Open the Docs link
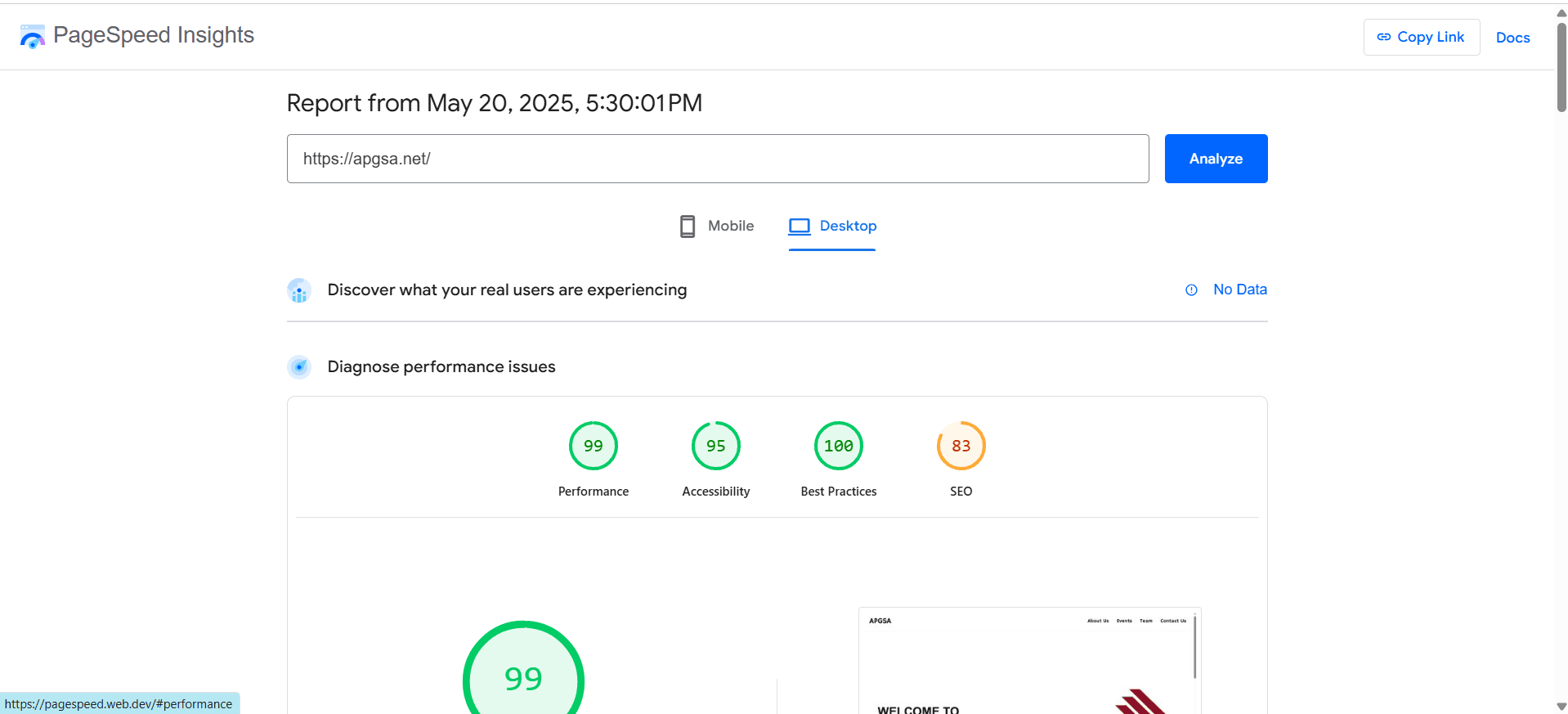 [x=1512, y=38]
